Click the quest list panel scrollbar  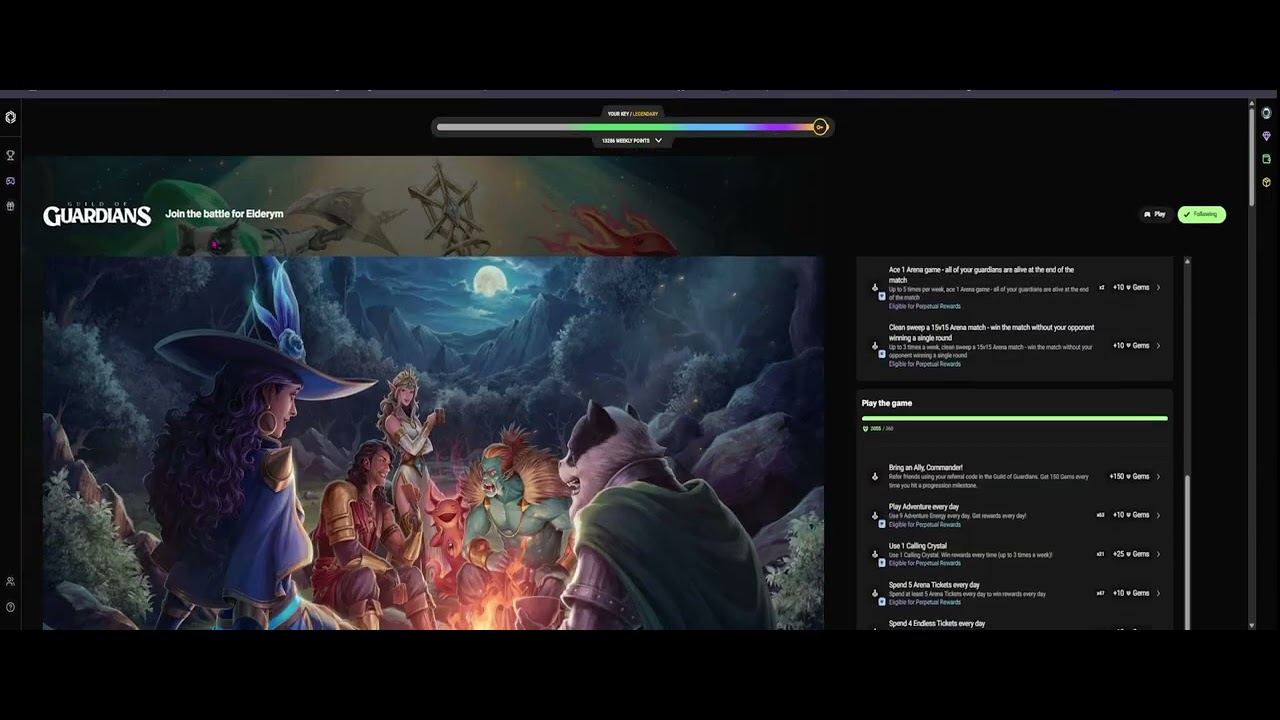tap(1187, 552)
